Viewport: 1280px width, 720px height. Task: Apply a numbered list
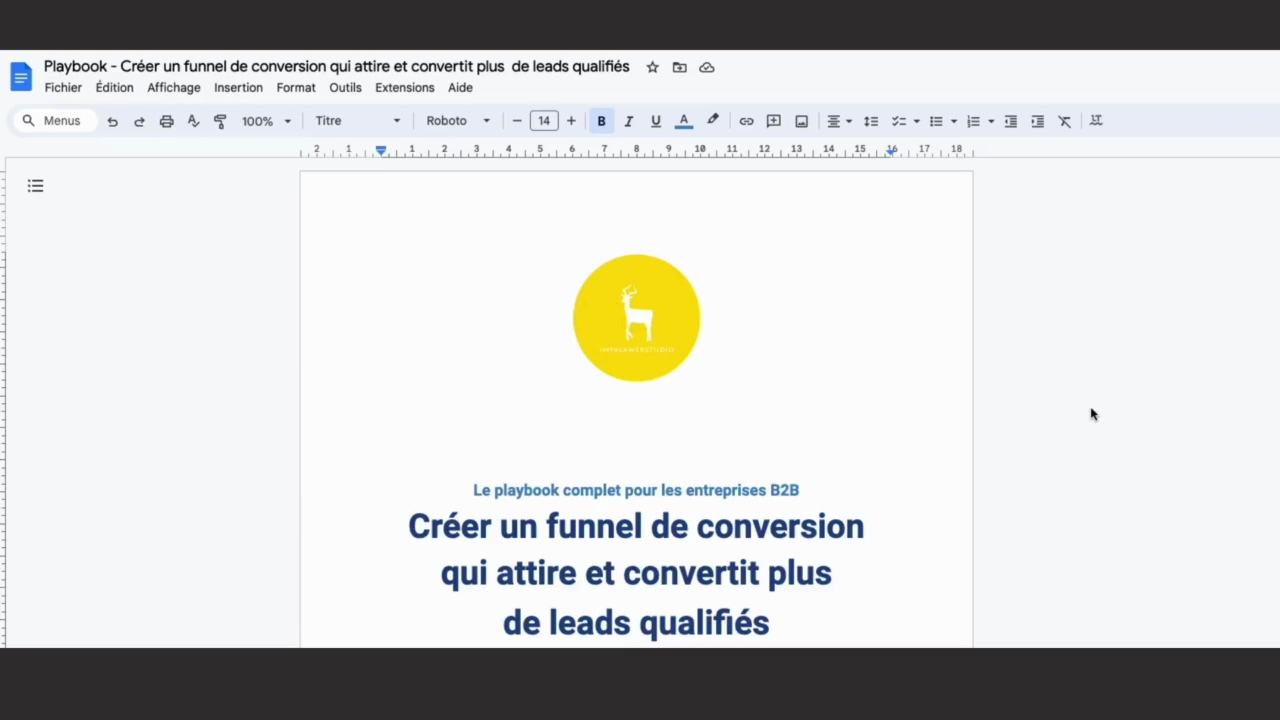pyautogui.click(x=973, y=121)
